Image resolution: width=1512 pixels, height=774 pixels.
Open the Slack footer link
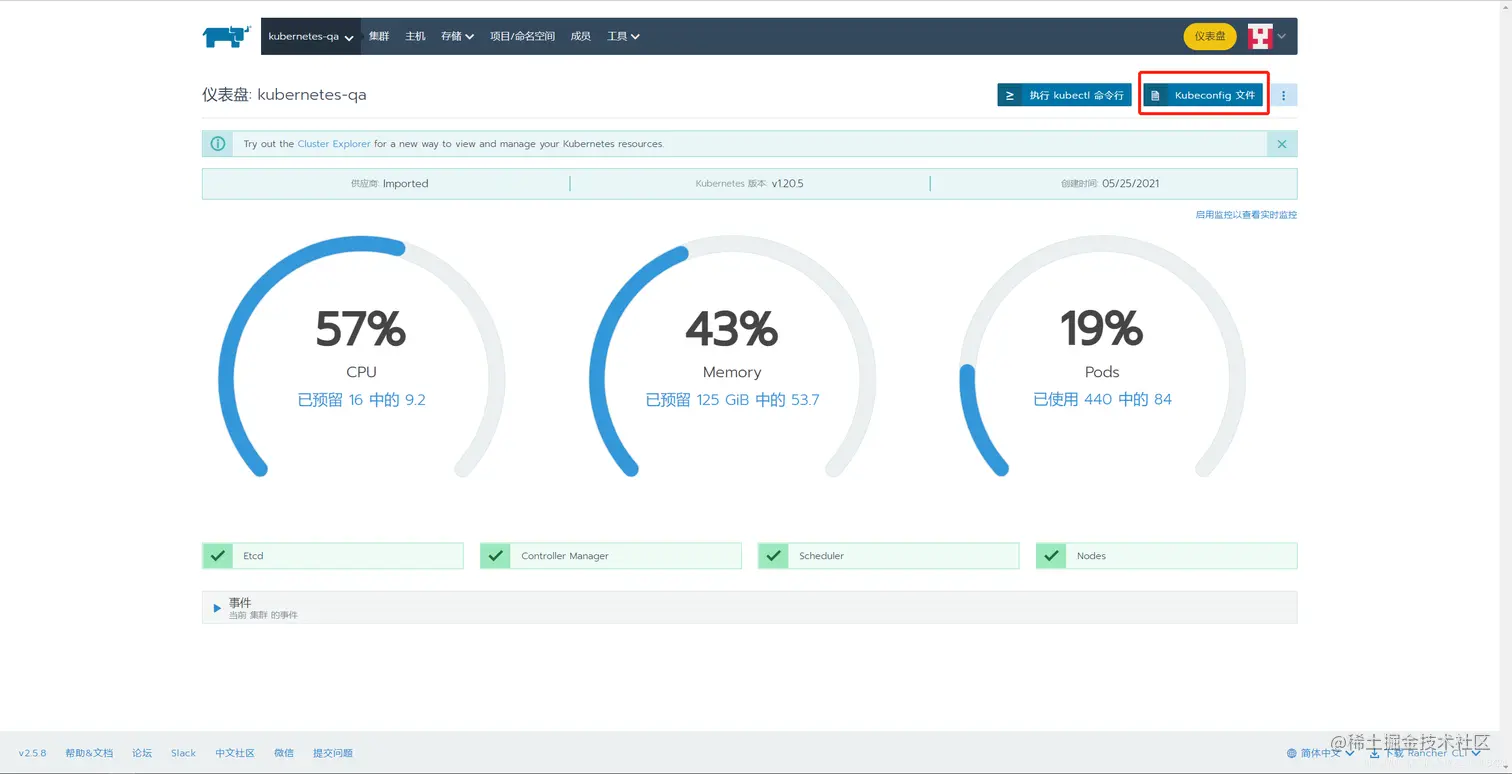point(183,753)
